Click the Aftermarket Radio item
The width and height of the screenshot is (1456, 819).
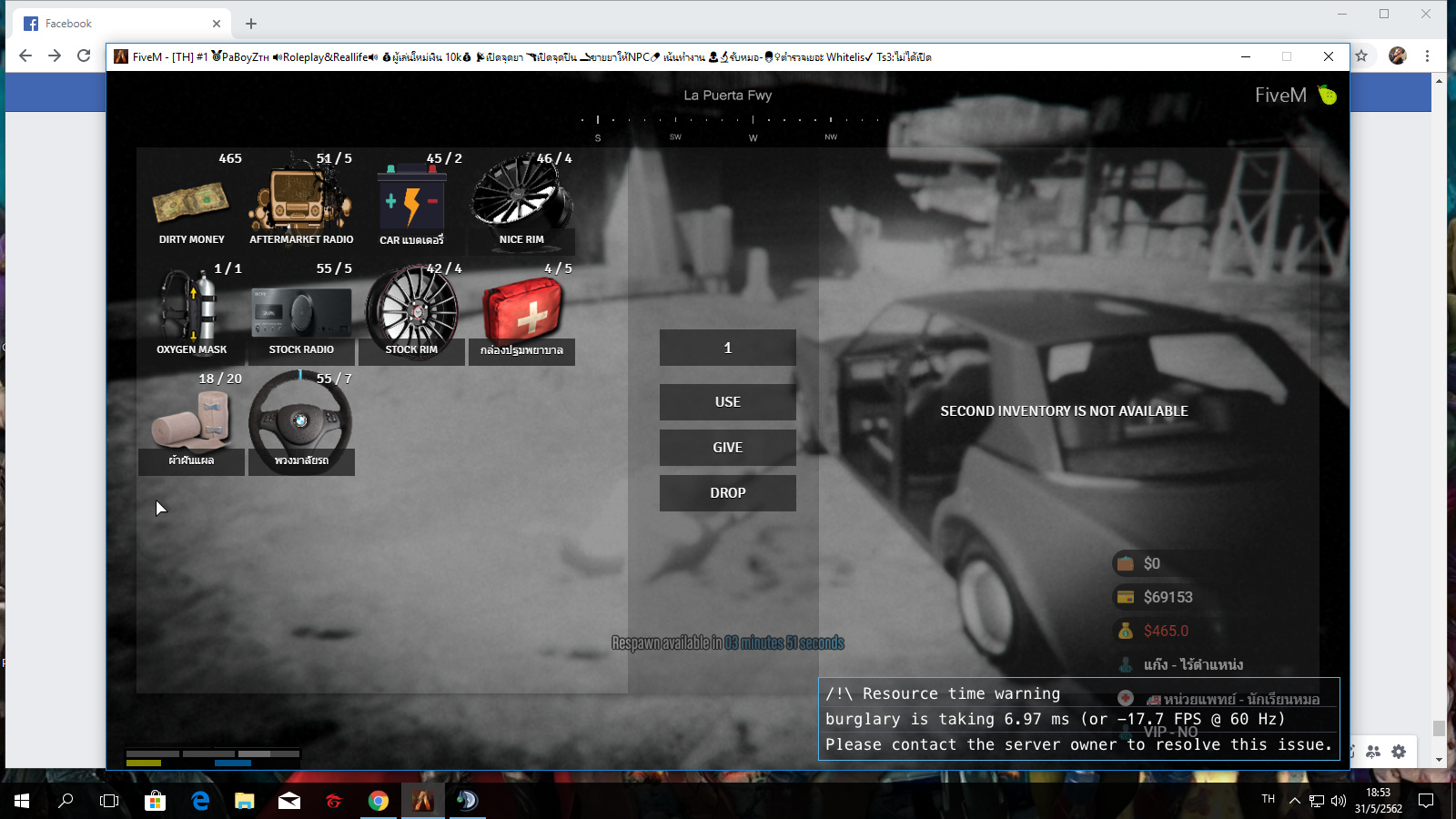[301, 200]
